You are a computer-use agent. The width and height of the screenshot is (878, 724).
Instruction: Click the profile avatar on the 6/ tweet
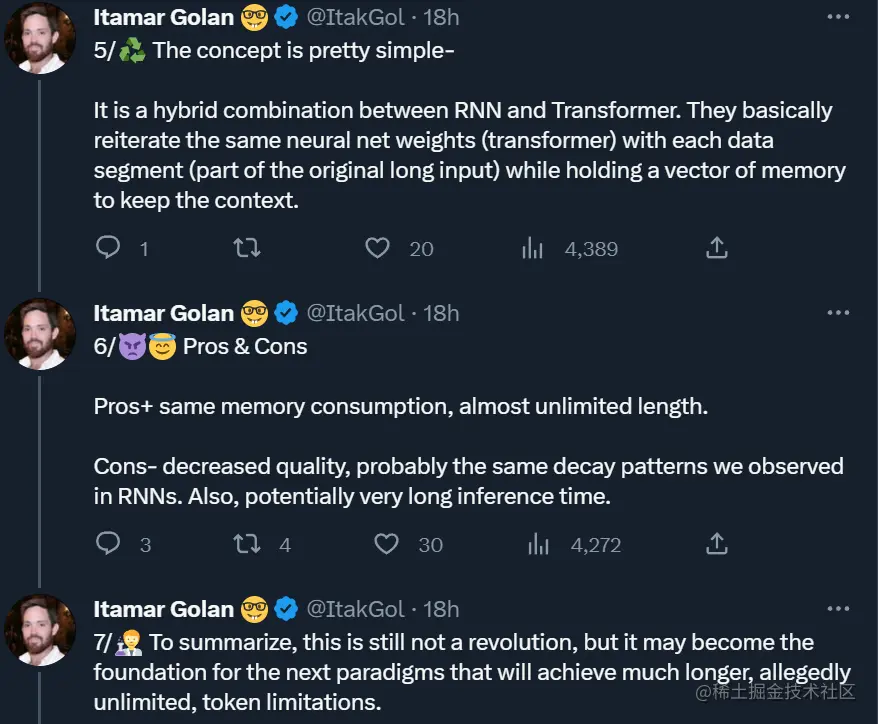(x=41, y=334)
